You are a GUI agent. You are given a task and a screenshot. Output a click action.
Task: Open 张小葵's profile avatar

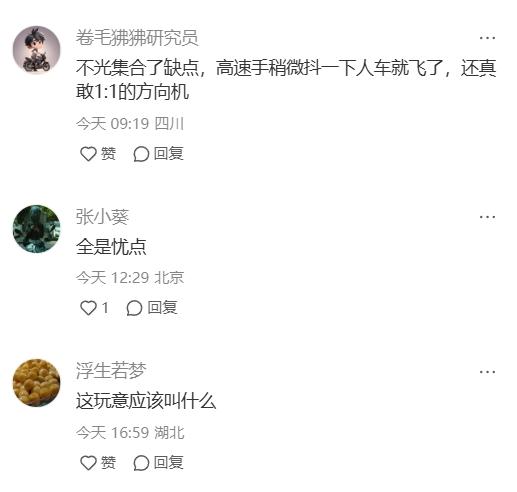pos(37,229)
